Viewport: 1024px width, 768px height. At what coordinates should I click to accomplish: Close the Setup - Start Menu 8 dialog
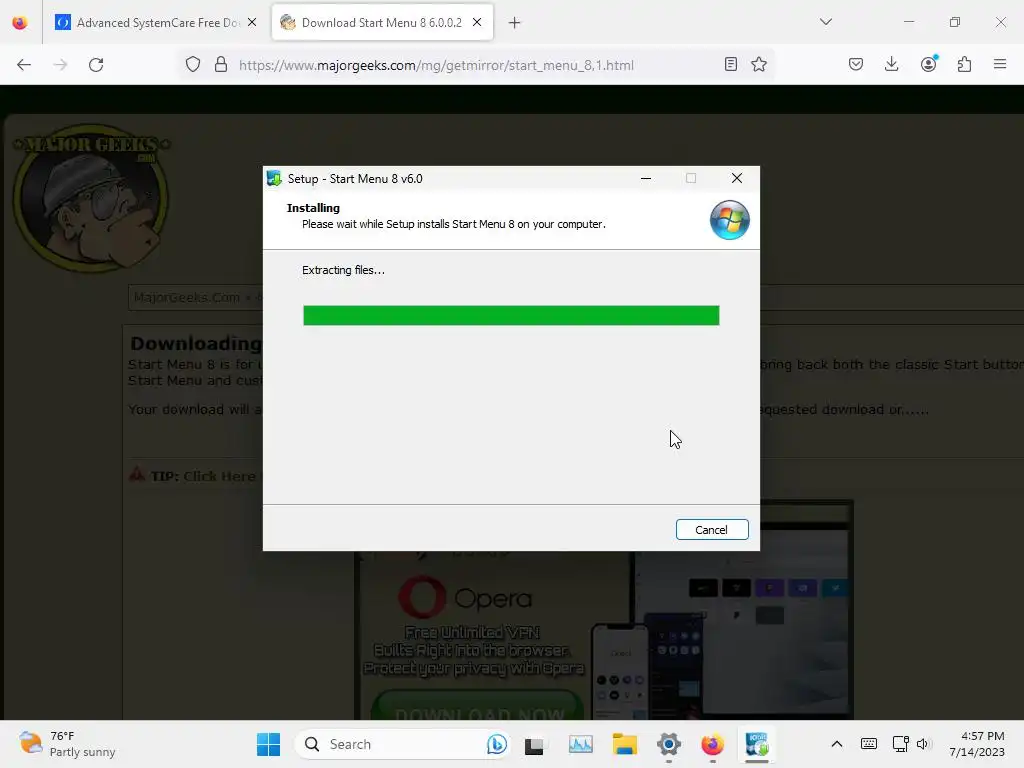pyautogui.click(x=737, y=178)
